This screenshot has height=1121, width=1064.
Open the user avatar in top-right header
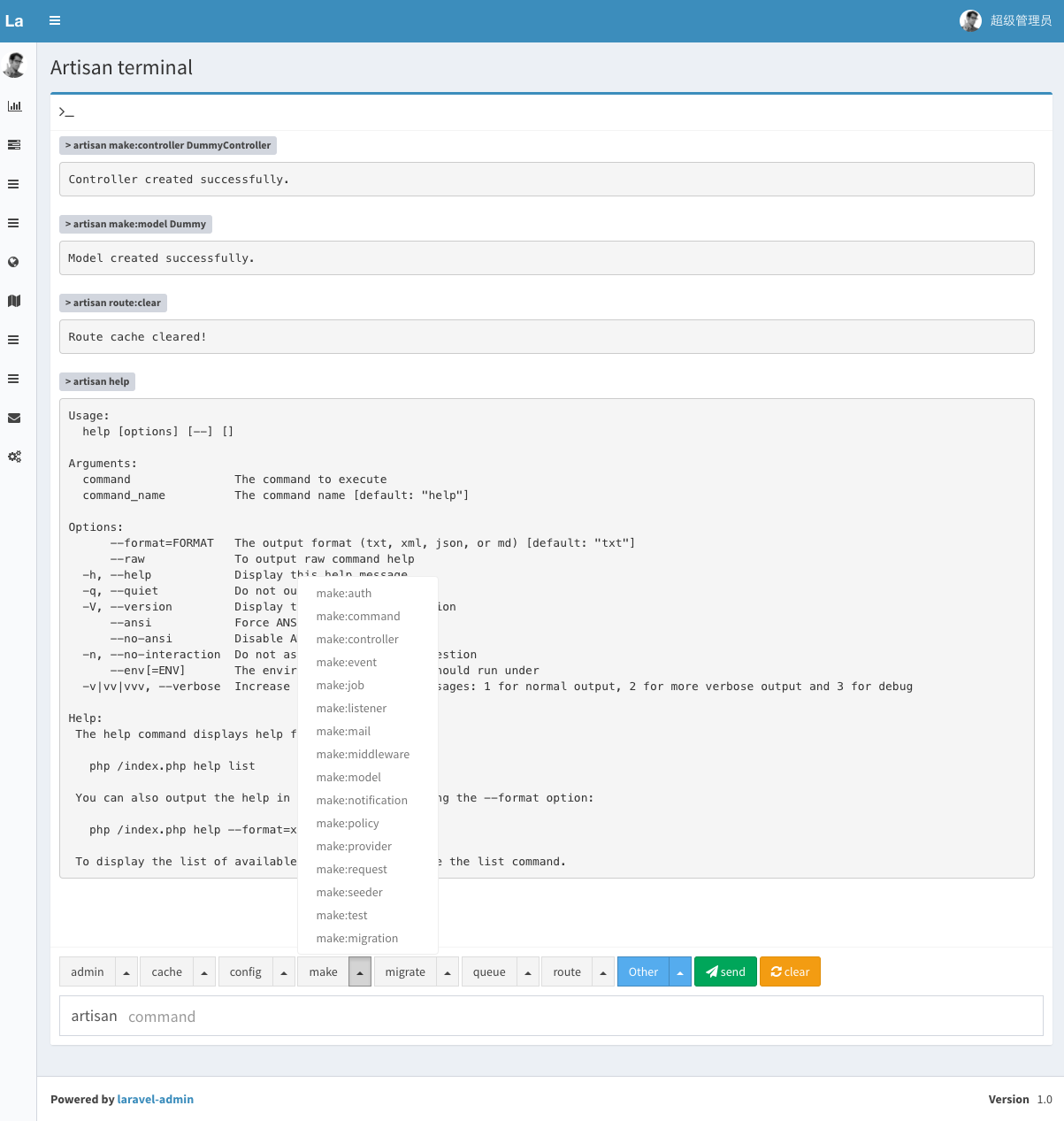(970, 20)
